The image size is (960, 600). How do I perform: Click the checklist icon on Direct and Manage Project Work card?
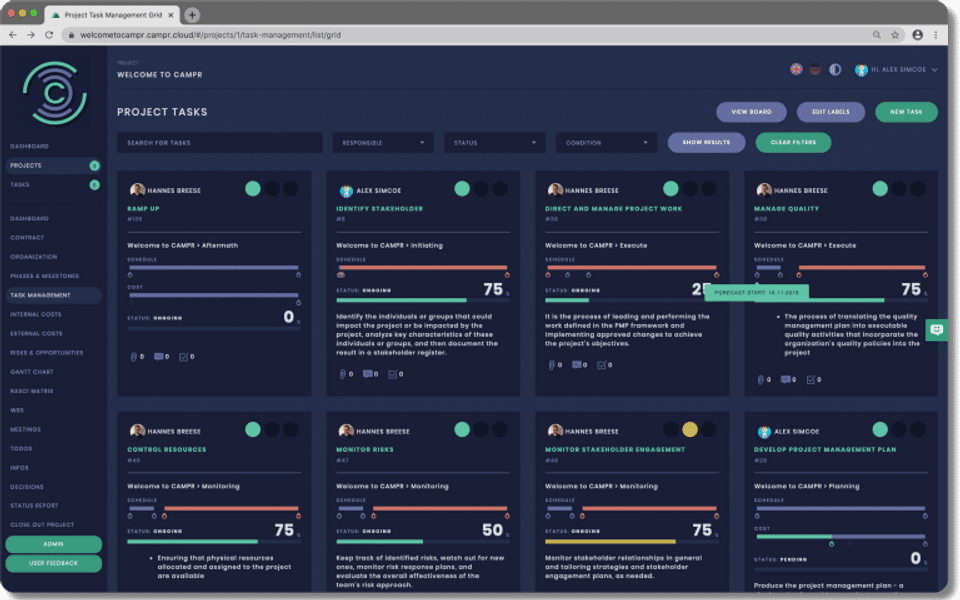601,365
